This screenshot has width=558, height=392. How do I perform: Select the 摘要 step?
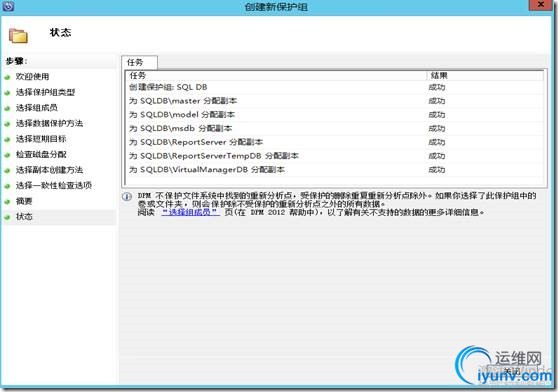pos(24,201)
